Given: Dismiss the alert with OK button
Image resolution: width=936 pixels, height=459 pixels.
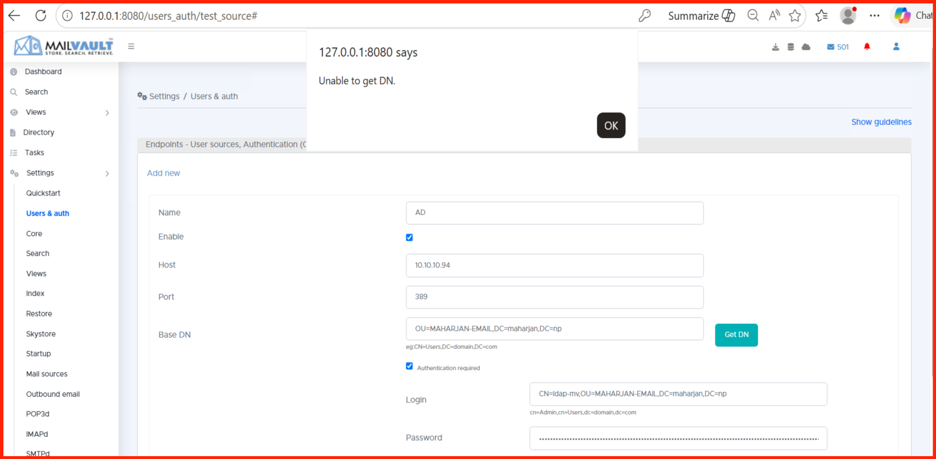Looking at the screenshot, I should click(x=611, y=125).
